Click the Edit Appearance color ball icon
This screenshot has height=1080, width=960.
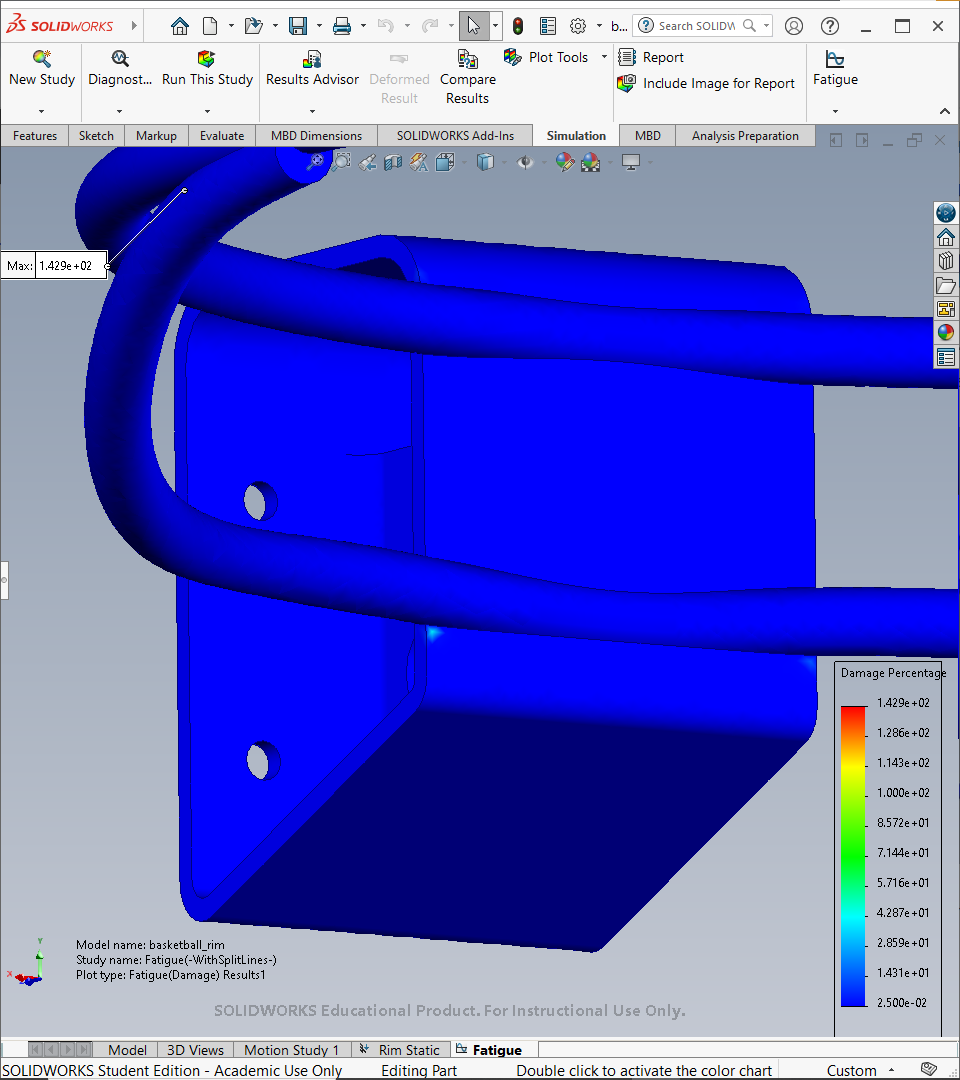[x=565, y=162]
